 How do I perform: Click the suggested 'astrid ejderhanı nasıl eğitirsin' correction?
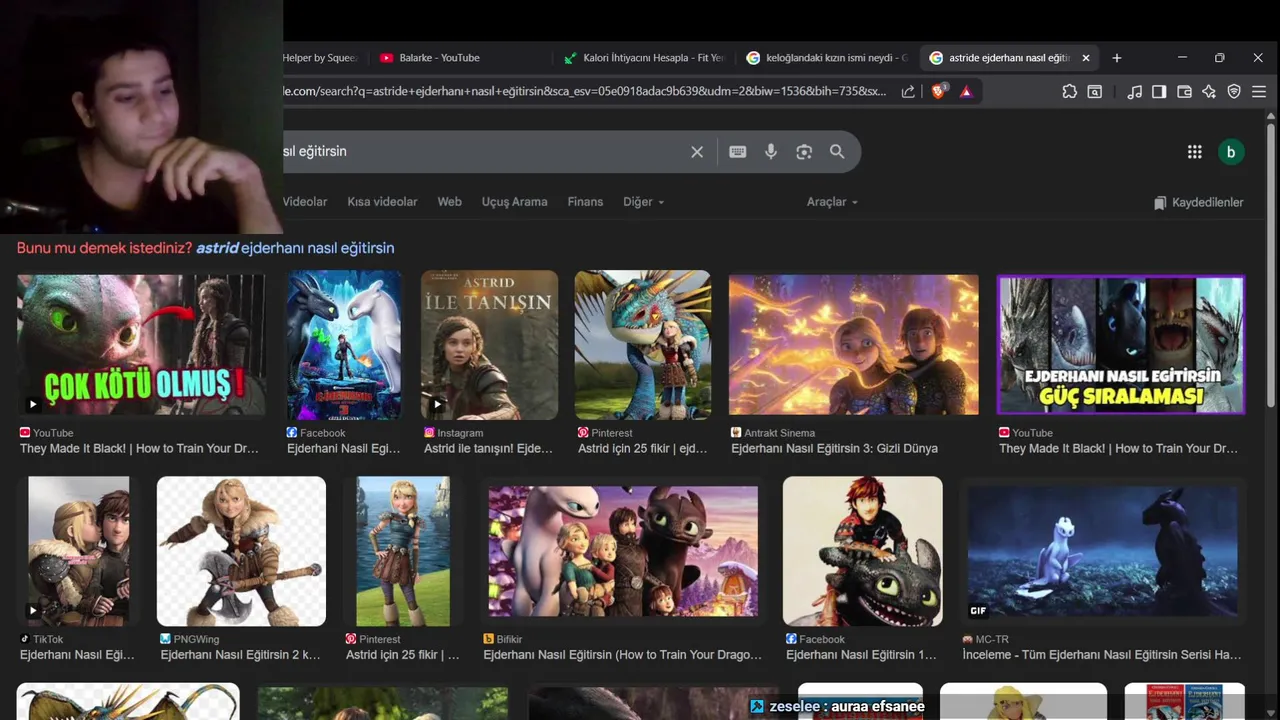click(295, 248)
